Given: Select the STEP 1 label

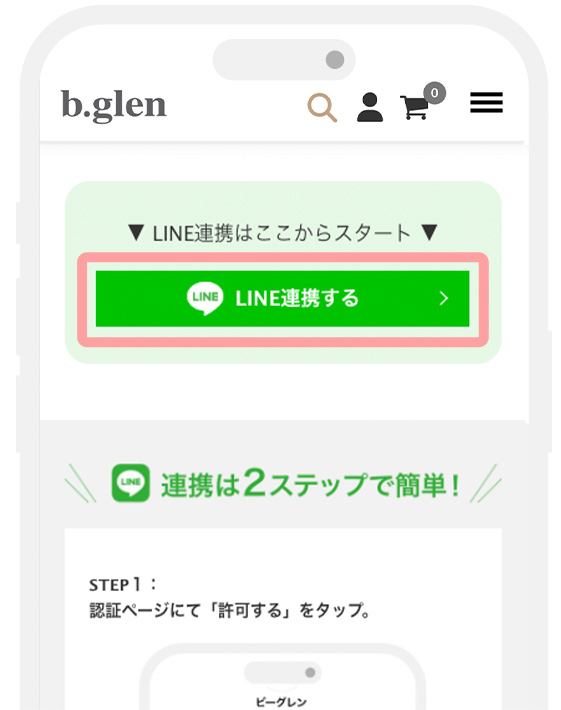Looking at the screenshot, I should pos(123,585).
